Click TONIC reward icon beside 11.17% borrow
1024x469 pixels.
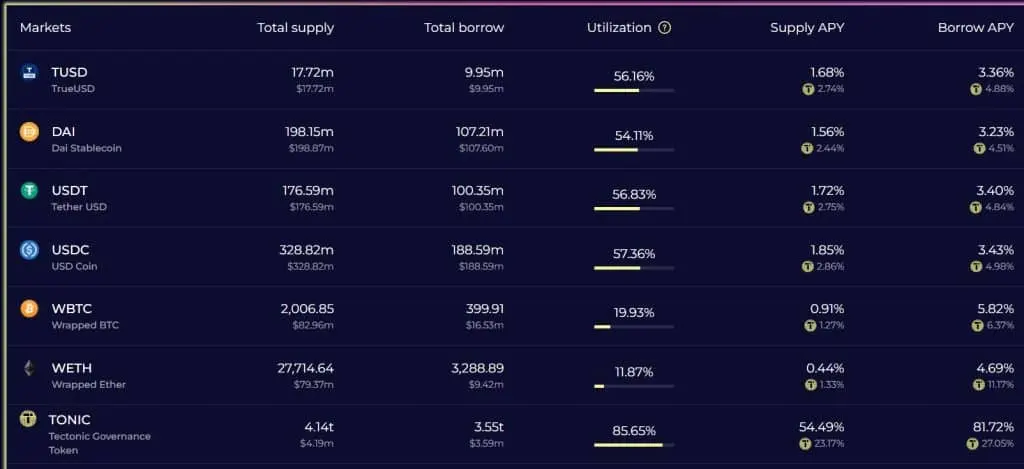978,385
